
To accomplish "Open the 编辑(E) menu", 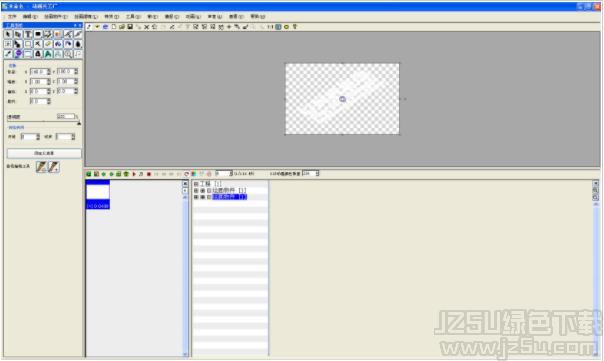I will coord(30,17).
